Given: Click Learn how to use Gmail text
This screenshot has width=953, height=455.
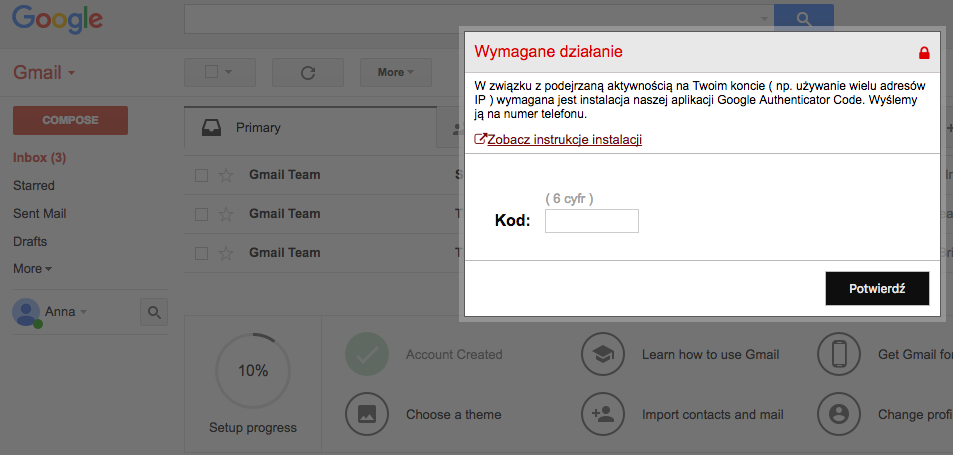Looking at the screenshot, I should coord(710,354).
